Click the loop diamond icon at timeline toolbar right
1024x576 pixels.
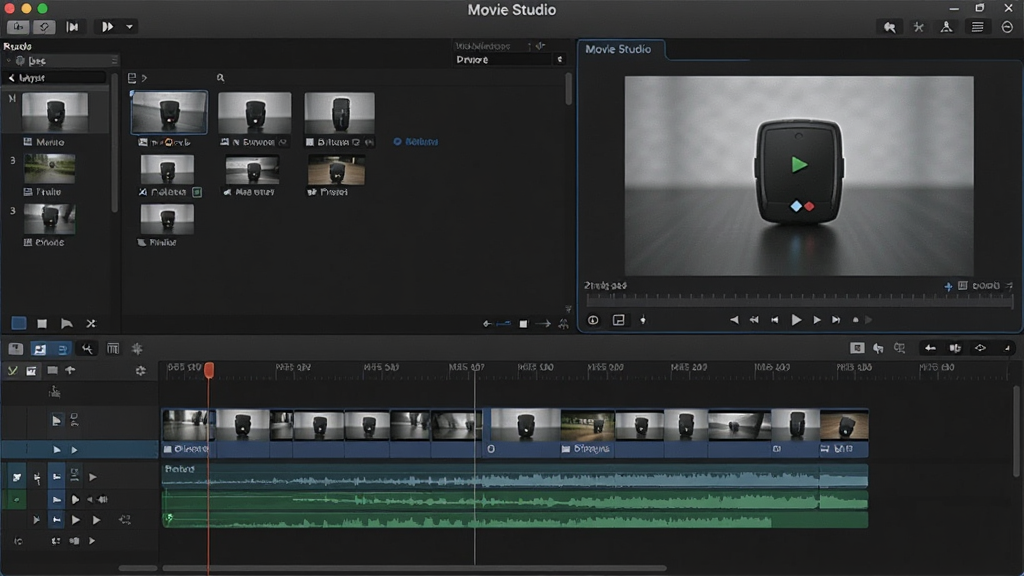click(980, 348)
